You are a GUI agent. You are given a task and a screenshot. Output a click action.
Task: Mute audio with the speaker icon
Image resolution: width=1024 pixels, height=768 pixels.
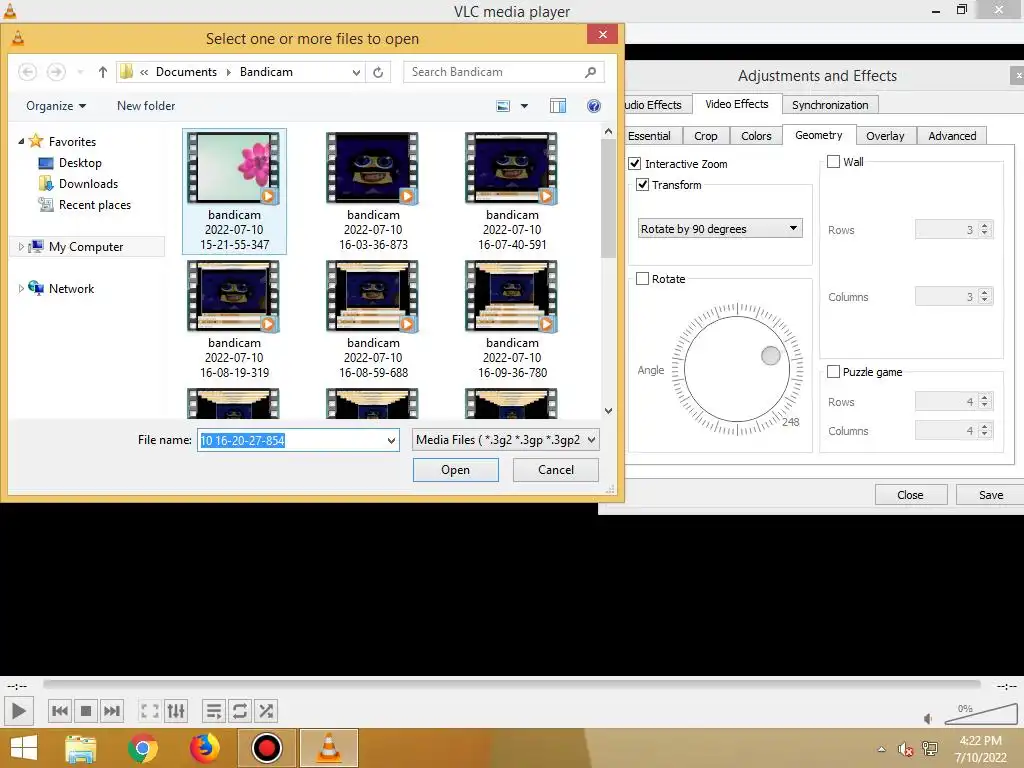point(928,718)
